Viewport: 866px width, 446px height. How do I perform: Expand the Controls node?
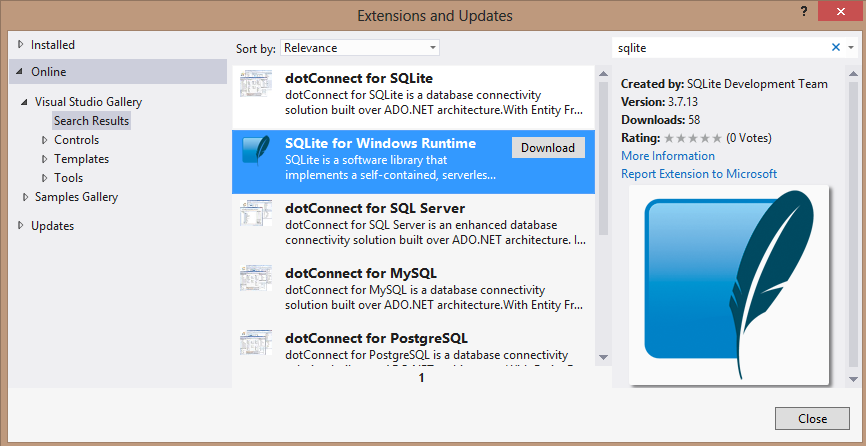[45, 140]
